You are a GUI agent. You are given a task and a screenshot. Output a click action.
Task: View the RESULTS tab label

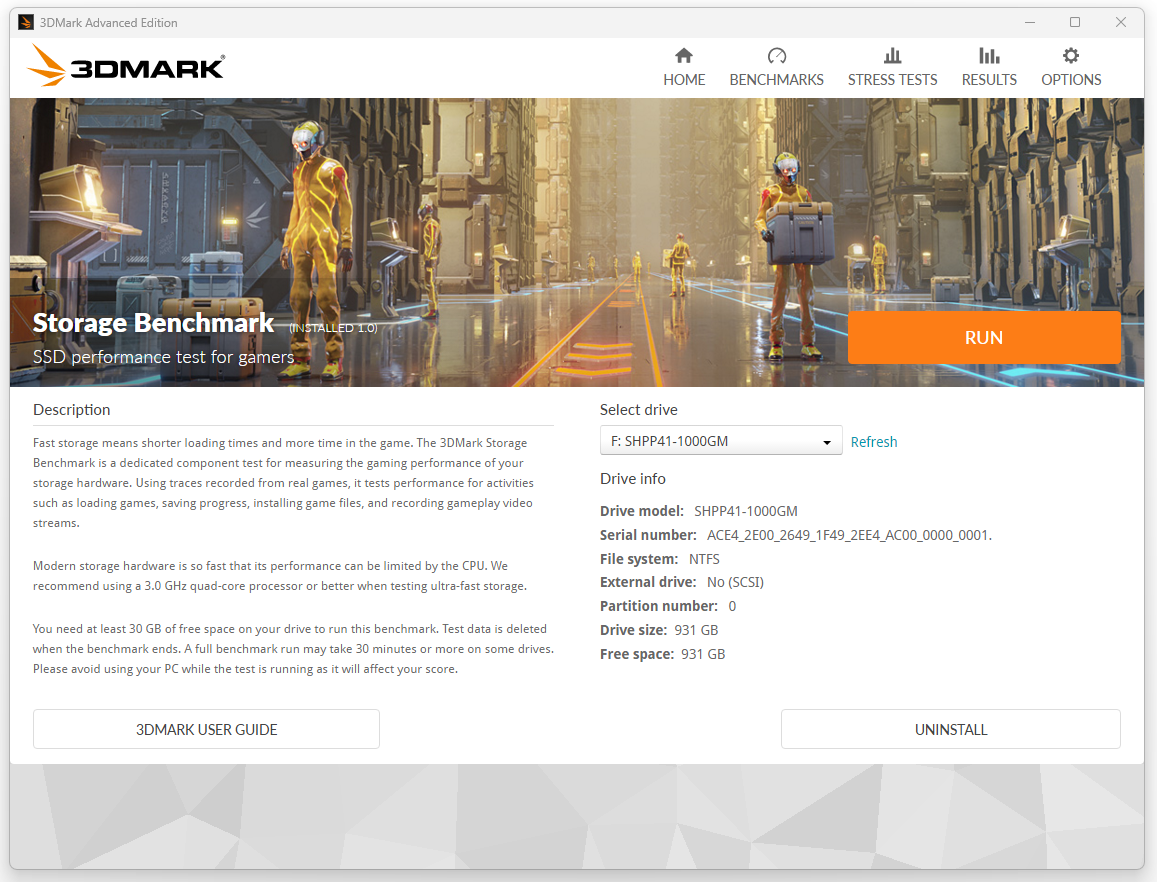click(x=989, y=80)
